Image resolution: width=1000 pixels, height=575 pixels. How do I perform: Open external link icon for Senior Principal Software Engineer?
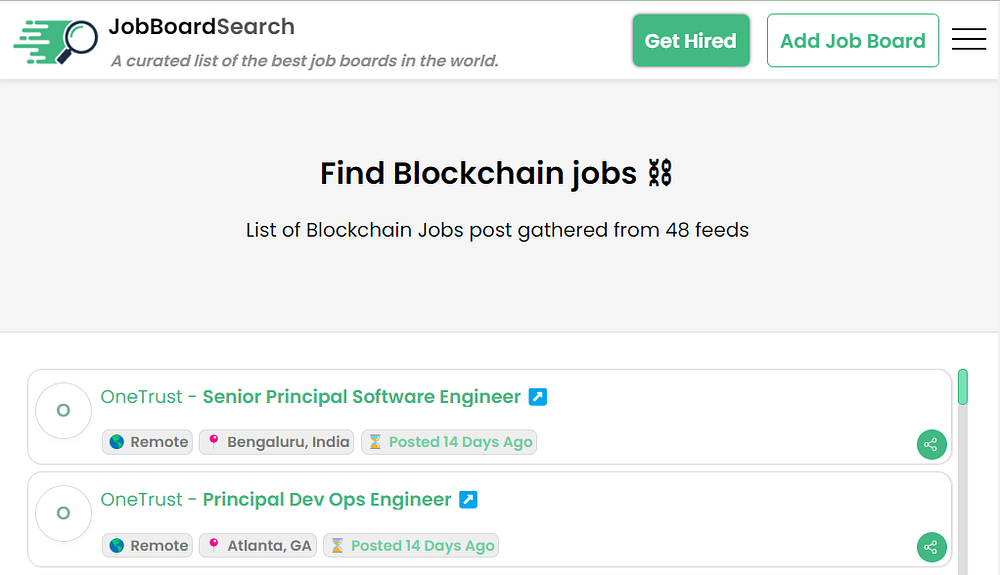click(x=538, y=397)
